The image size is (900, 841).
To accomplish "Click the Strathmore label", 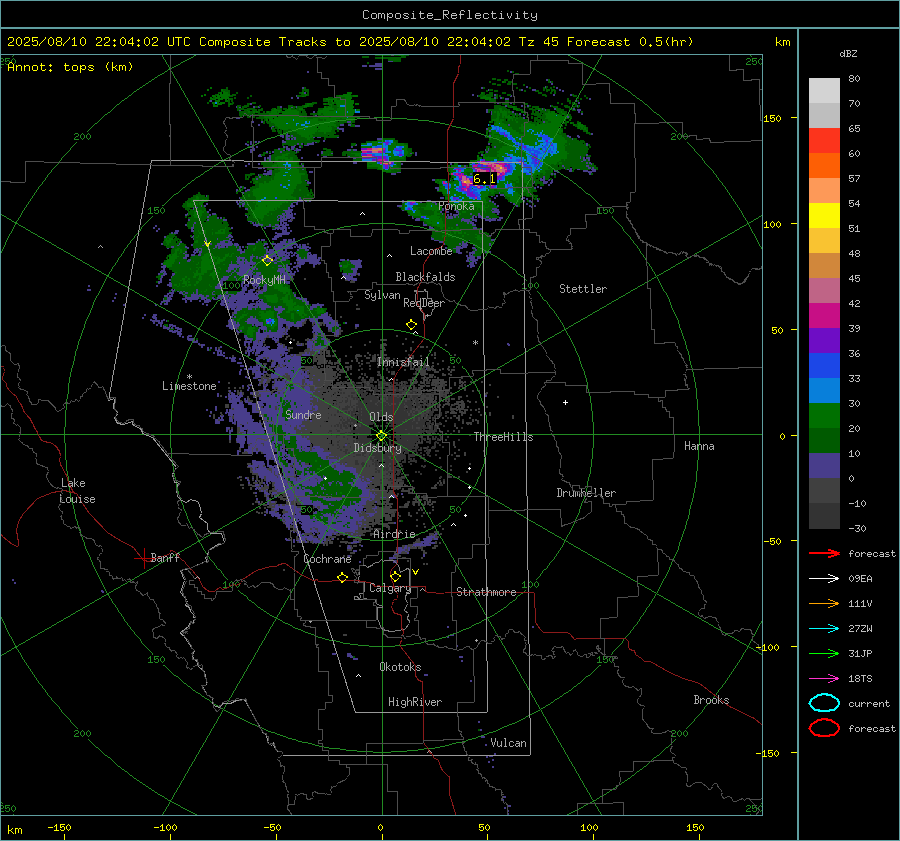I will pyautogui.click(x=486, y=592).
